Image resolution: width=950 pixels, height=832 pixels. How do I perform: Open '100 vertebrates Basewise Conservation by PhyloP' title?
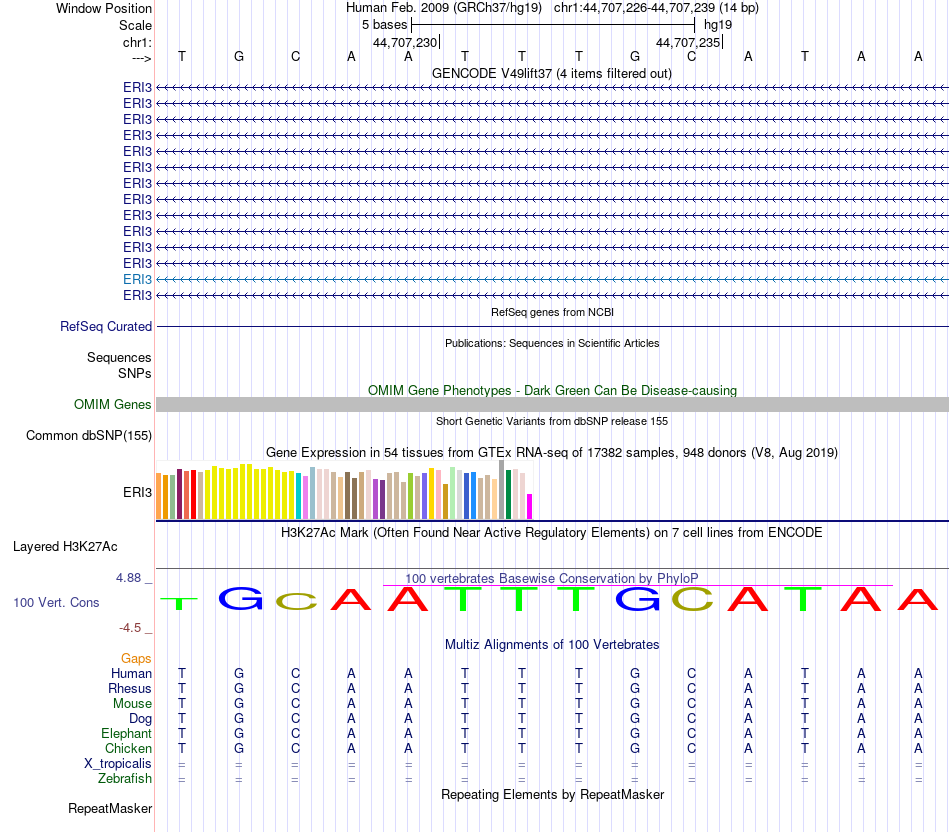point(552,578)
